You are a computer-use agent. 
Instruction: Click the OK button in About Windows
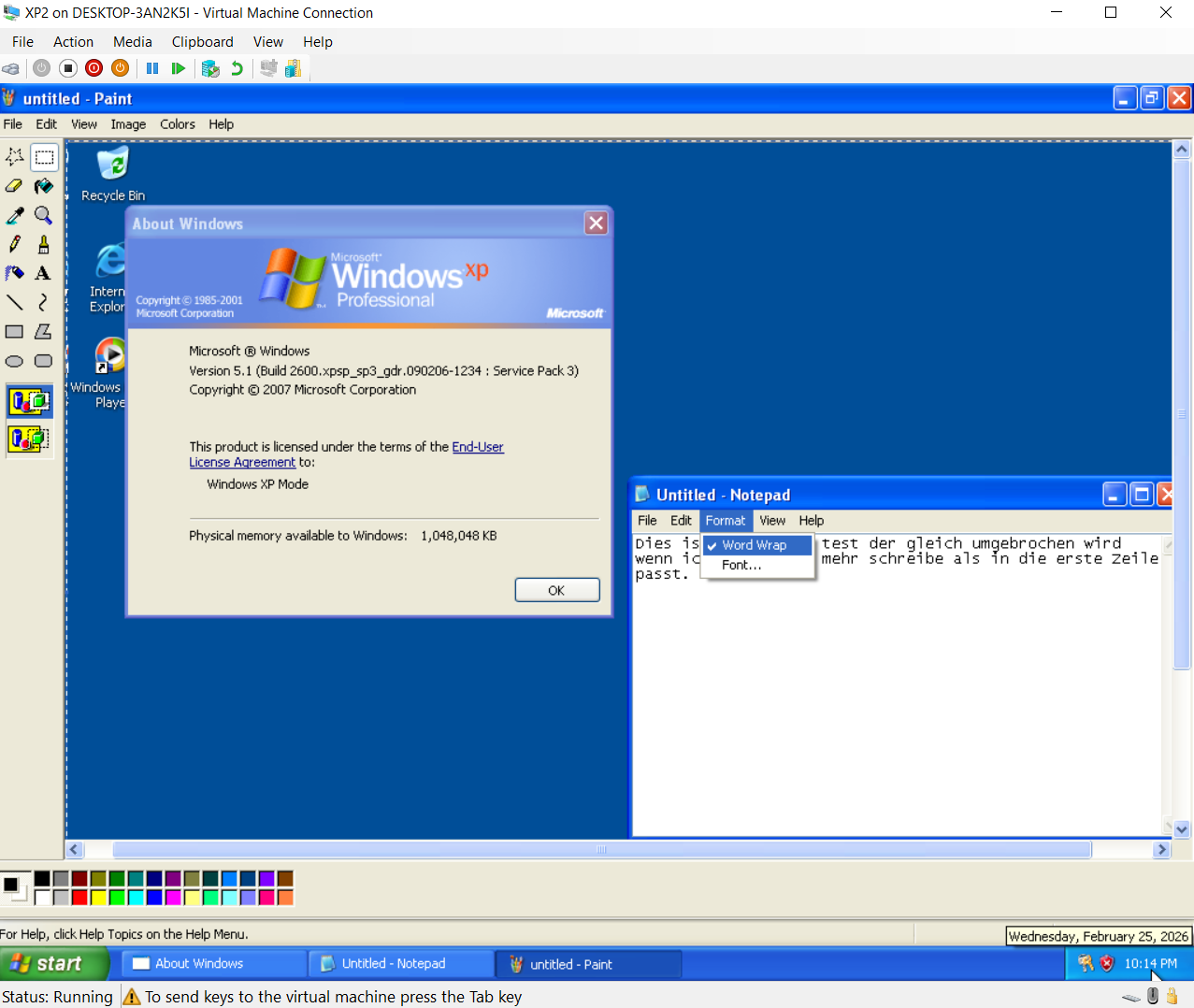point(557,590)
